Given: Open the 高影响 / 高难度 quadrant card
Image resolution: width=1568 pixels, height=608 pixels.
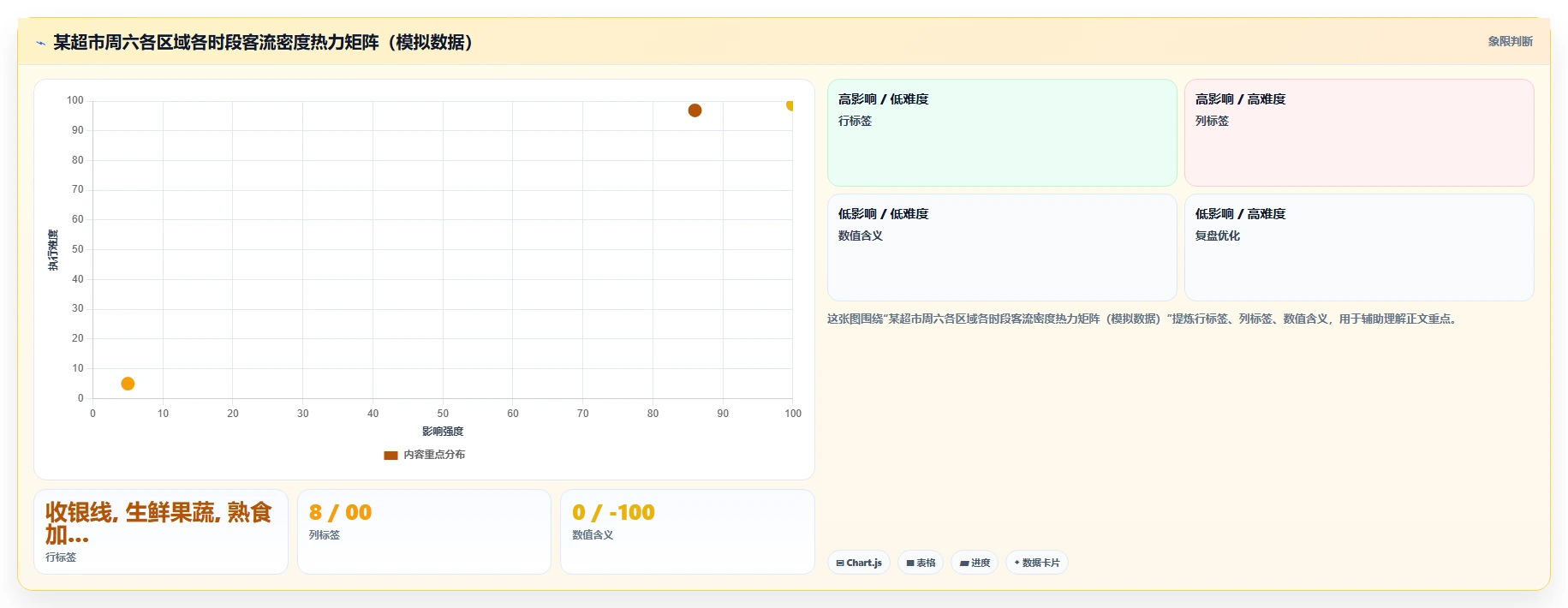Looking at the screenshot, I should [x=1358, y=133].
